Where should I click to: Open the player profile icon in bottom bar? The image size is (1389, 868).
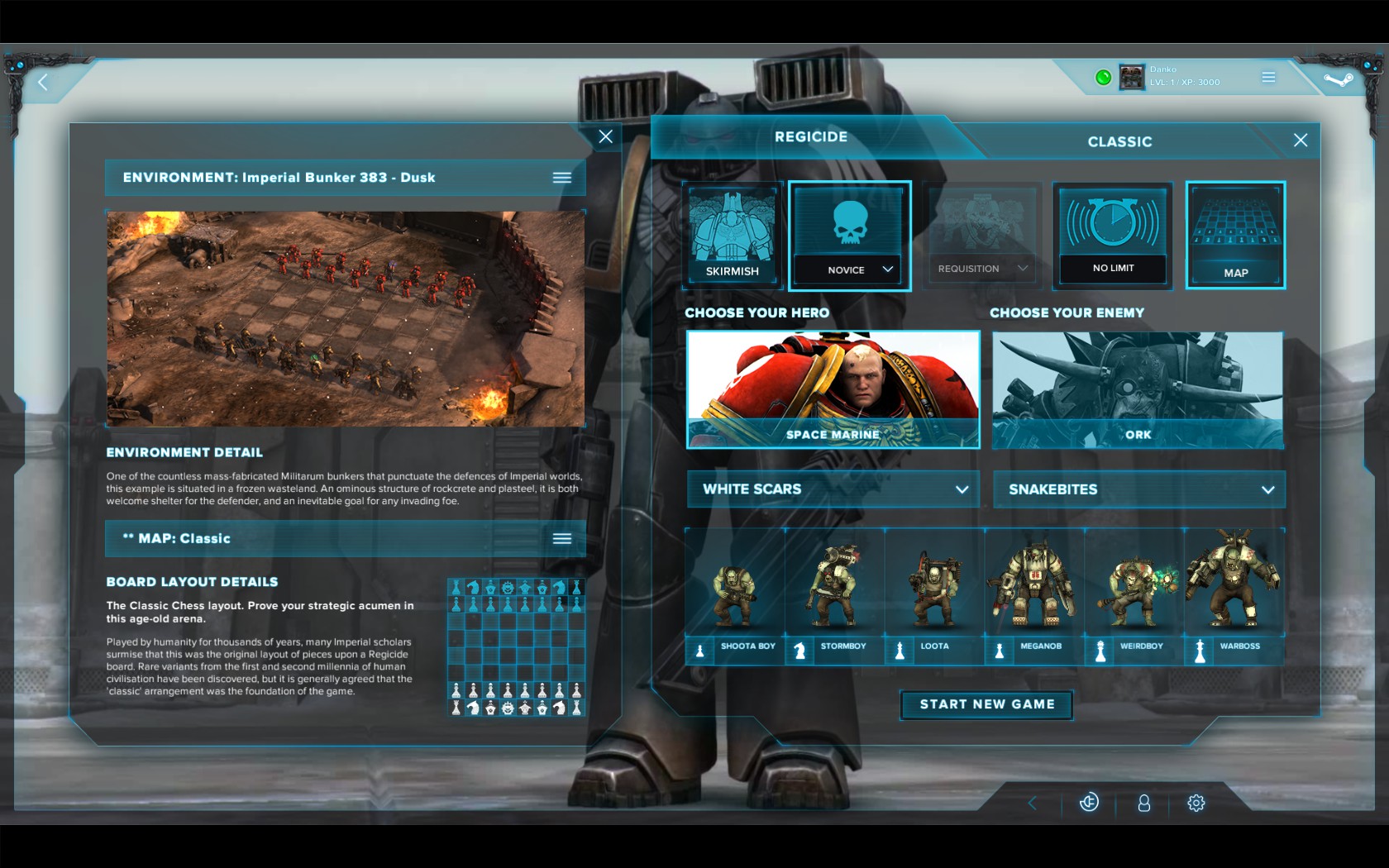pos(1144,803)
